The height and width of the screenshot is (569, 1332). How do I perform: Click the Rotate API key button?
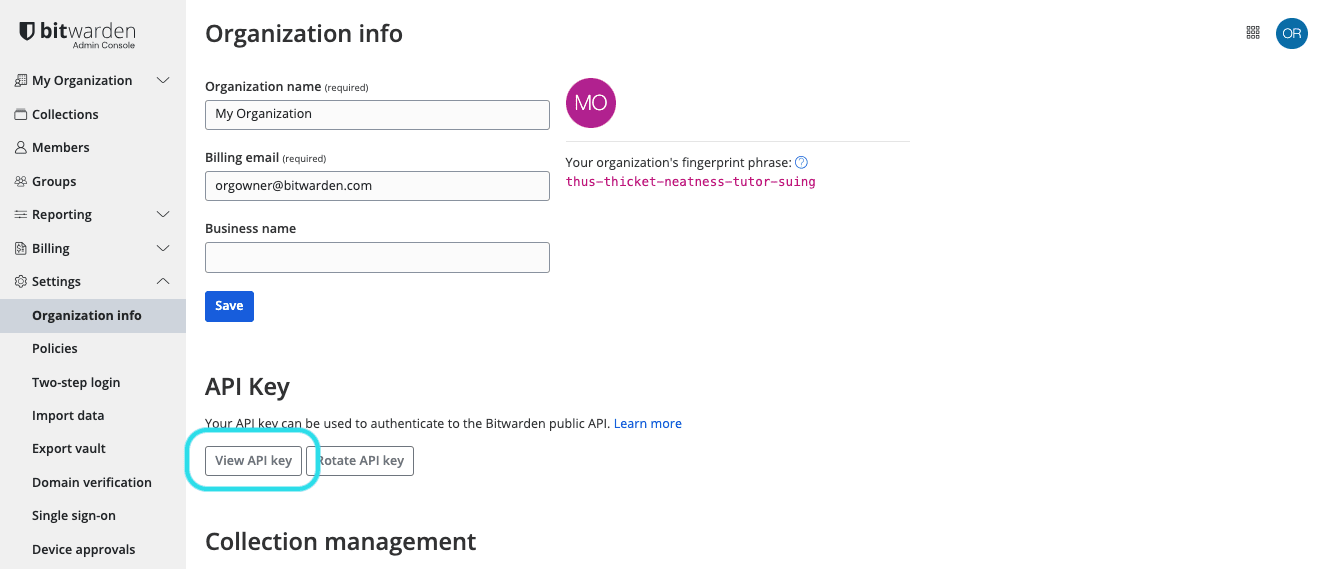pyautogui.click(x=361, y=461)
